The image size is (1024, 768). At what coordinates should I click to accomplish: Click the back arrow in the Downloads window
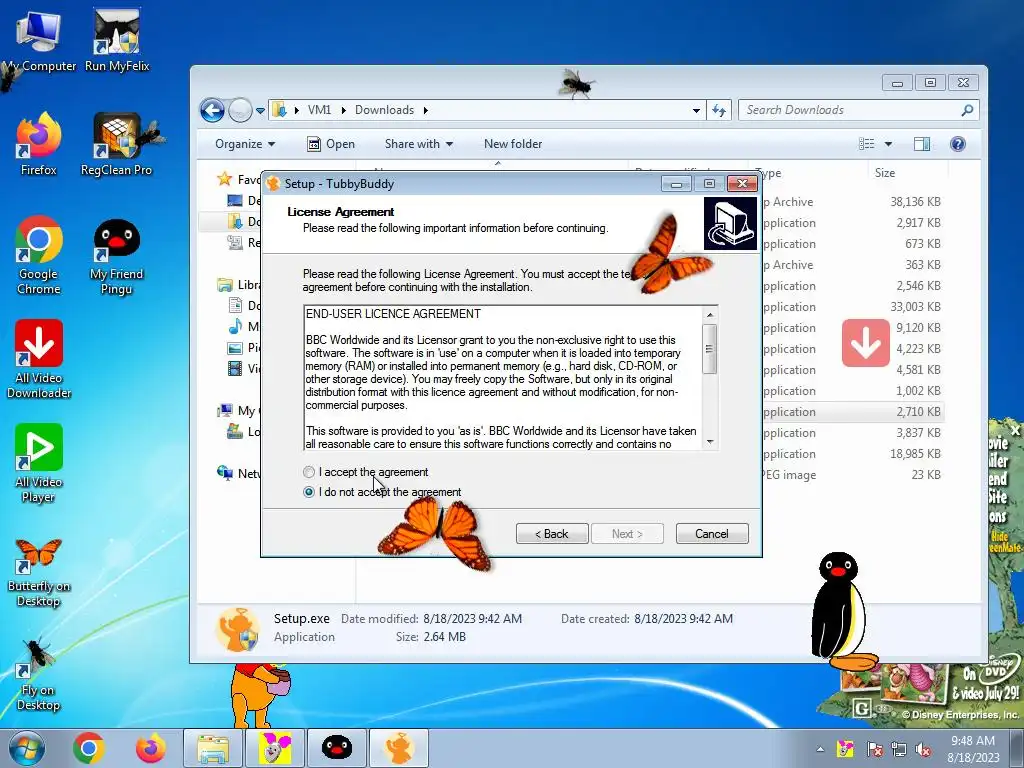tap(212, 110)
